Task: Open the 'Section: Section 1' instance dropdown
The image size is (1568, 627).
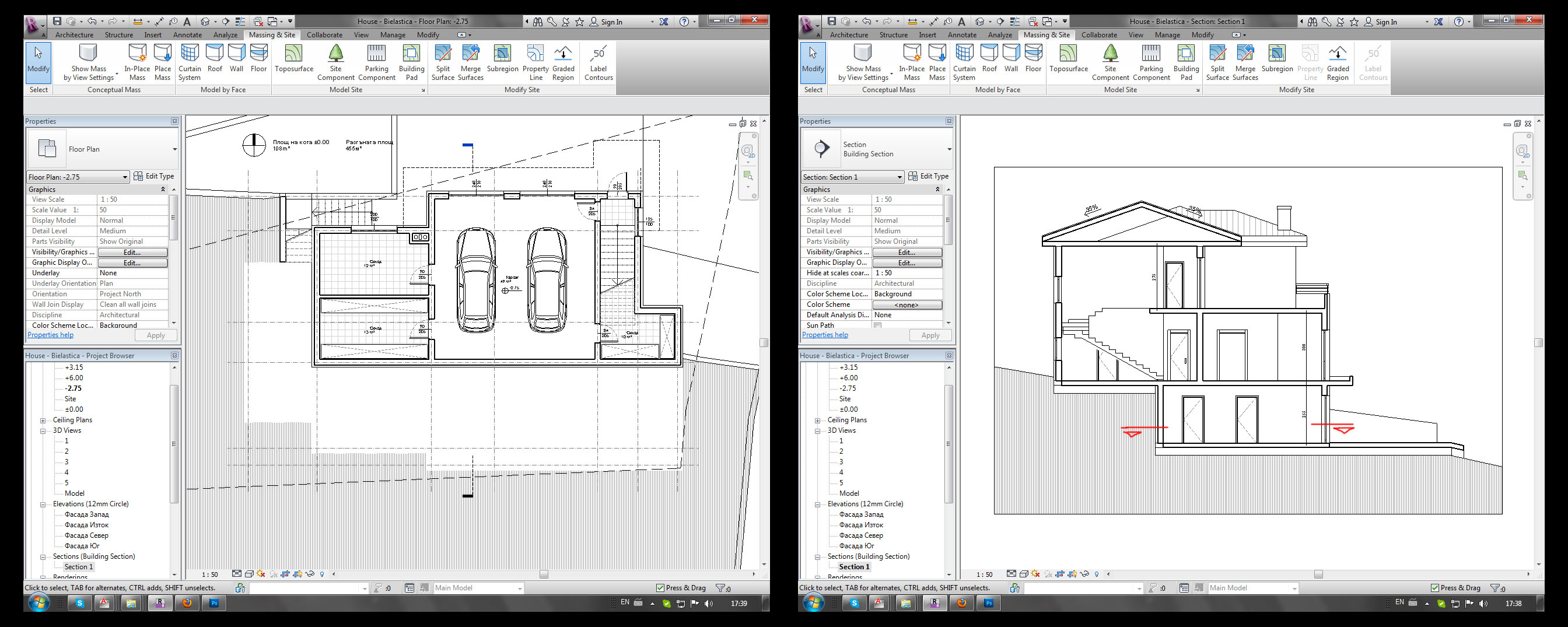Action: [x=852, y=177]
